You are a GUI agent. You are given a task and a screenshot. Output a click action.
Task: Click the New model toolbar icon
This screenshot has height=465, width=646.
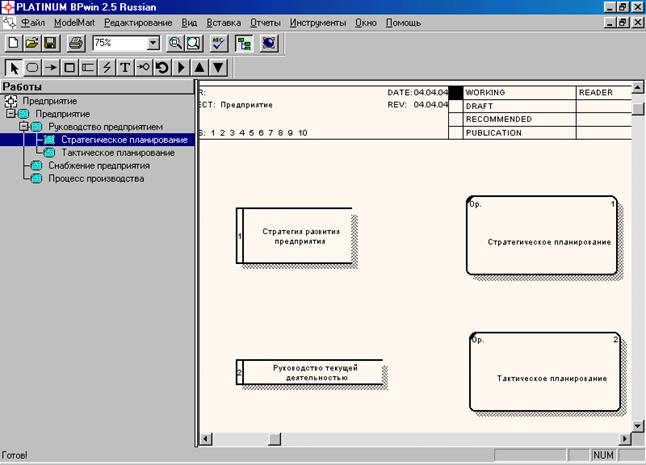[x=13, y=43]
